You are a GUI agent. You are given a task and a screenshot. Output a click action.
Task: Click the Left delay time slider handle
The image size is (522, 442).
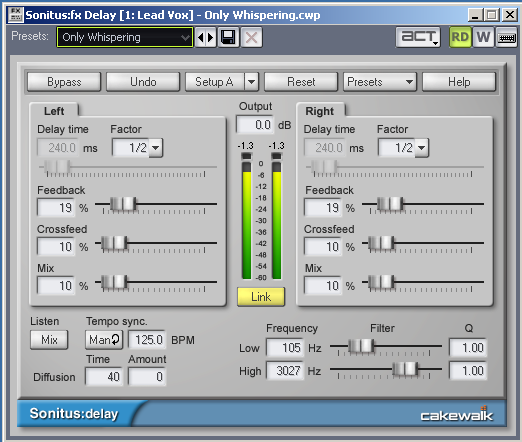57,166
